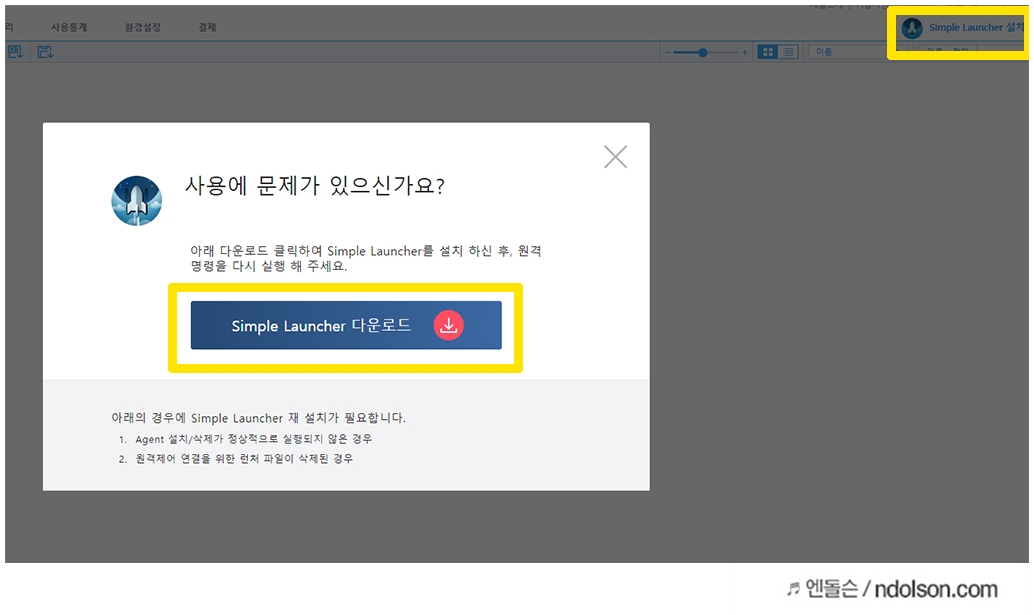
Task: Click the Simple Launcher 설치 link
Action: 976,27
